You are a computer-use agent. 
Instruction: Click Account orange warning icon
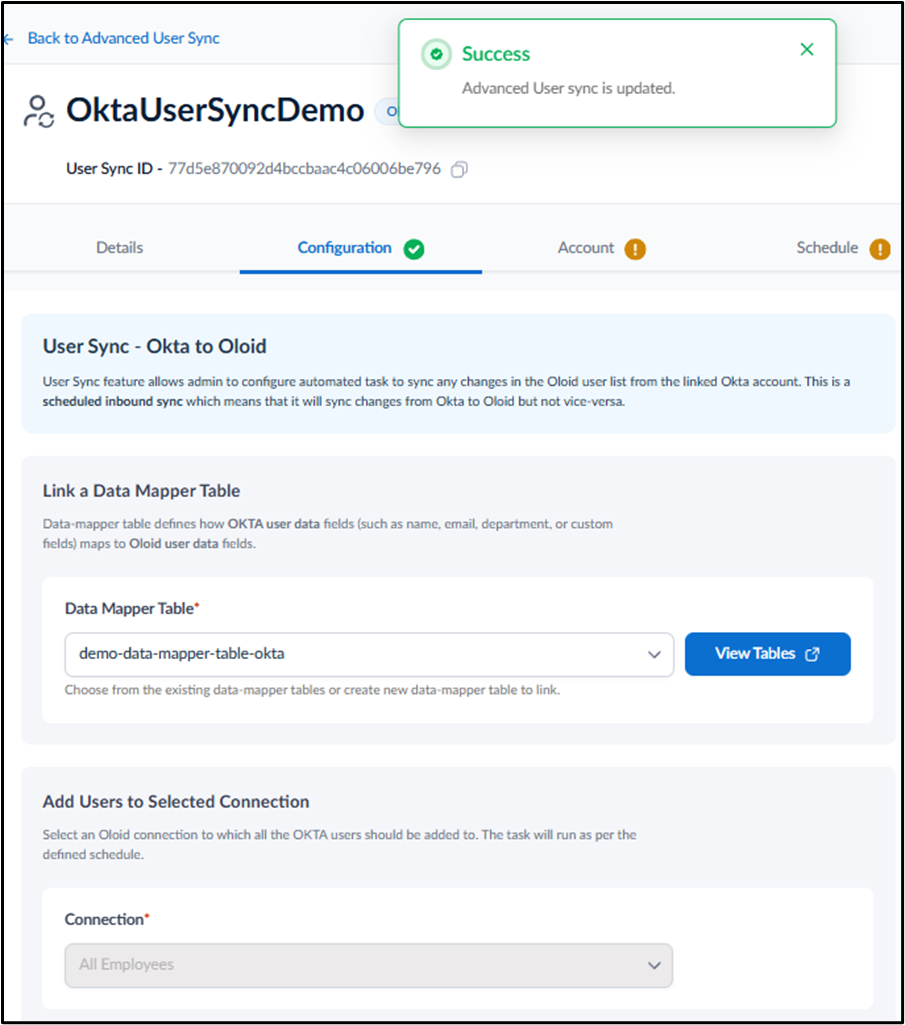635,249
